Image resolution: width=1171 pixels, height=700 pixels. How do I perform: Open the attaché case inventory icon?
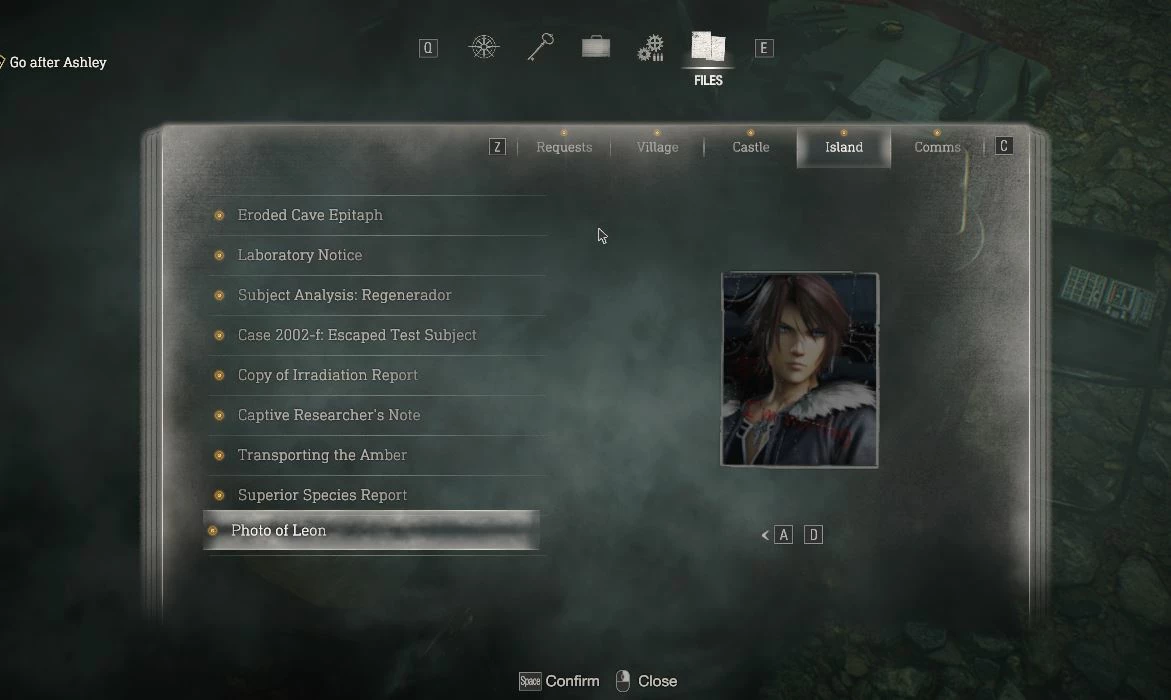point(596,47)
